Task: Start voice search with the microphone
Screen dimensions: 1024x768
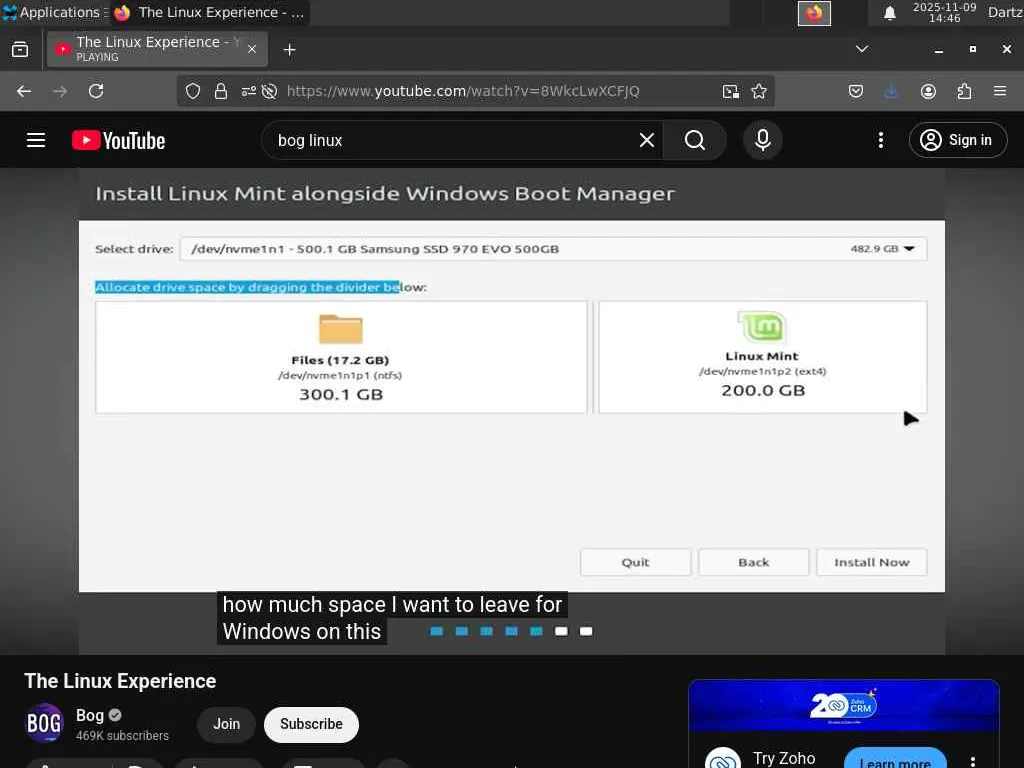Action: 763,140
